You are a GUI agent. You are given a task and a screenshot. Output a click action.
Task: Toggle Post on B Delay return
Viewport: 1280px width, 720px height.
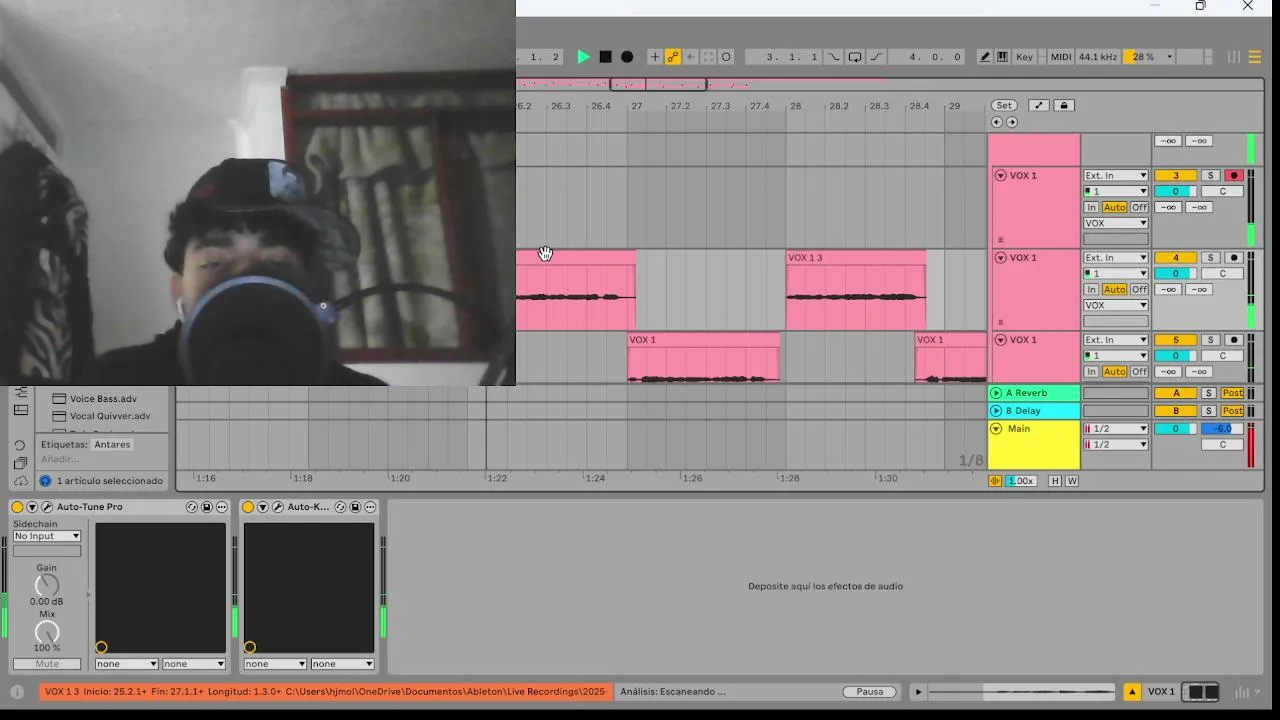coord(1232,411)
